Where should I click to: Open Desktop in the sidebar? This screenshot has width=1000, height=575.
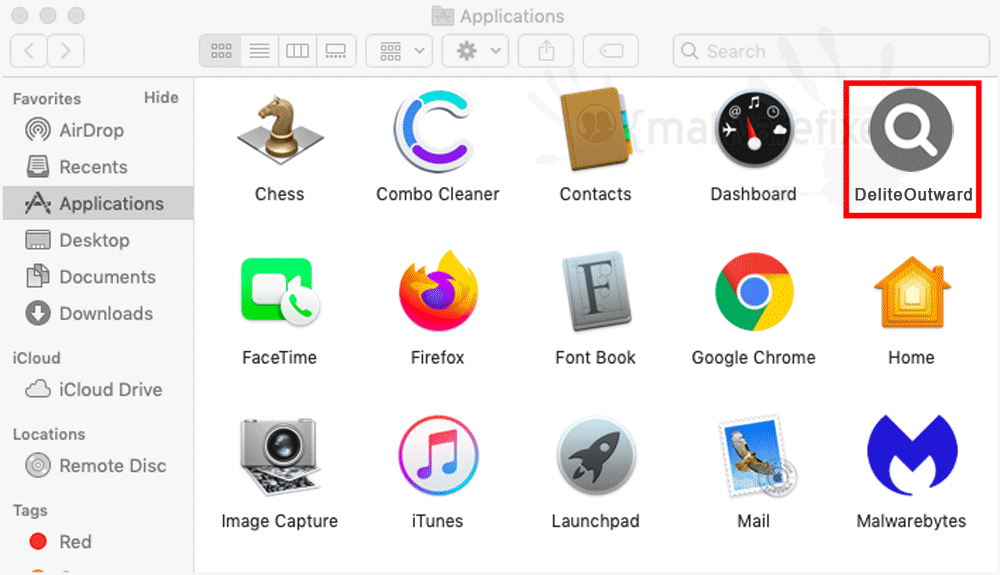click(98, 240)
